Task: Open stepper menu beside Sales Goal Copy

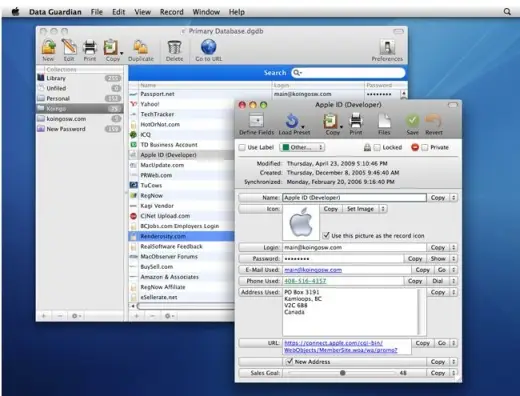Action: click(x=453, y=373)
